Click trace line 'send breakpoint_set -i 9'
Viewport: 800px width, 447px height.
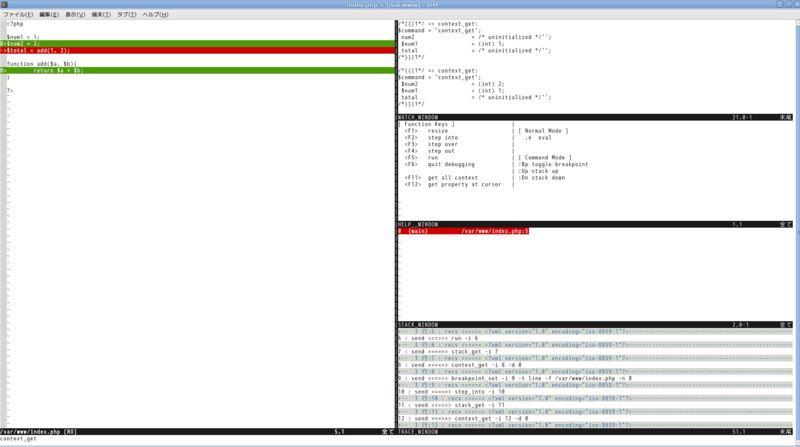click(x=515, y=378)
